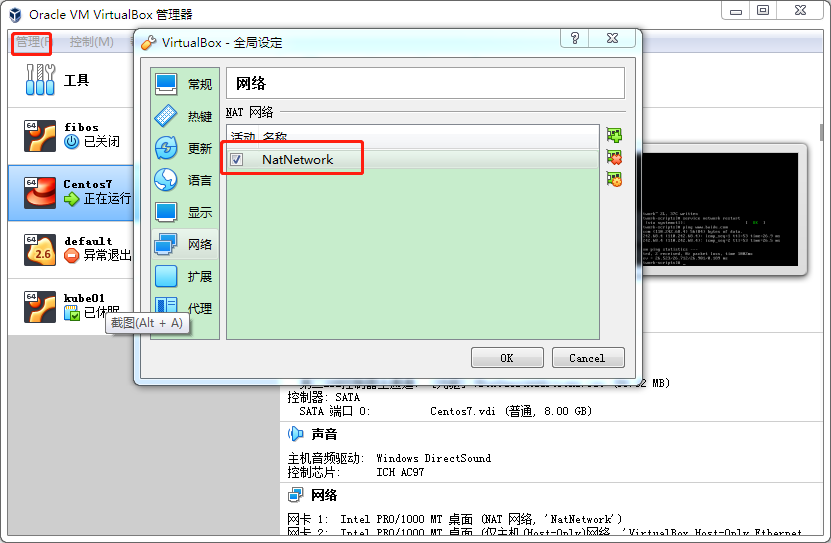Click the globe icon for language settings
Screen dimensions: 831x543
coord(166,180)
